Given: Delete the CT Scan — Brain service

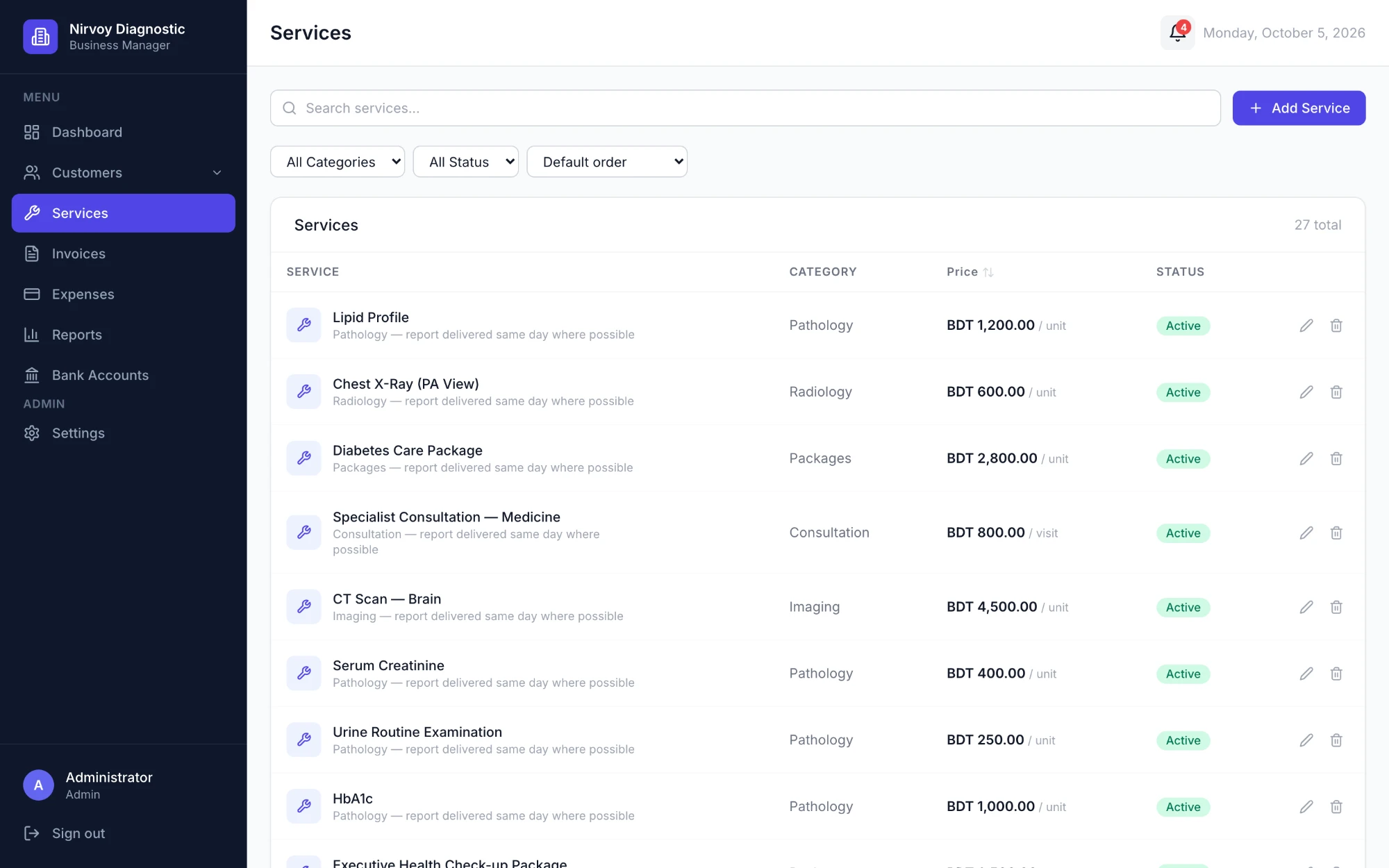Looking at the screenshot, I should (1336, 608).
